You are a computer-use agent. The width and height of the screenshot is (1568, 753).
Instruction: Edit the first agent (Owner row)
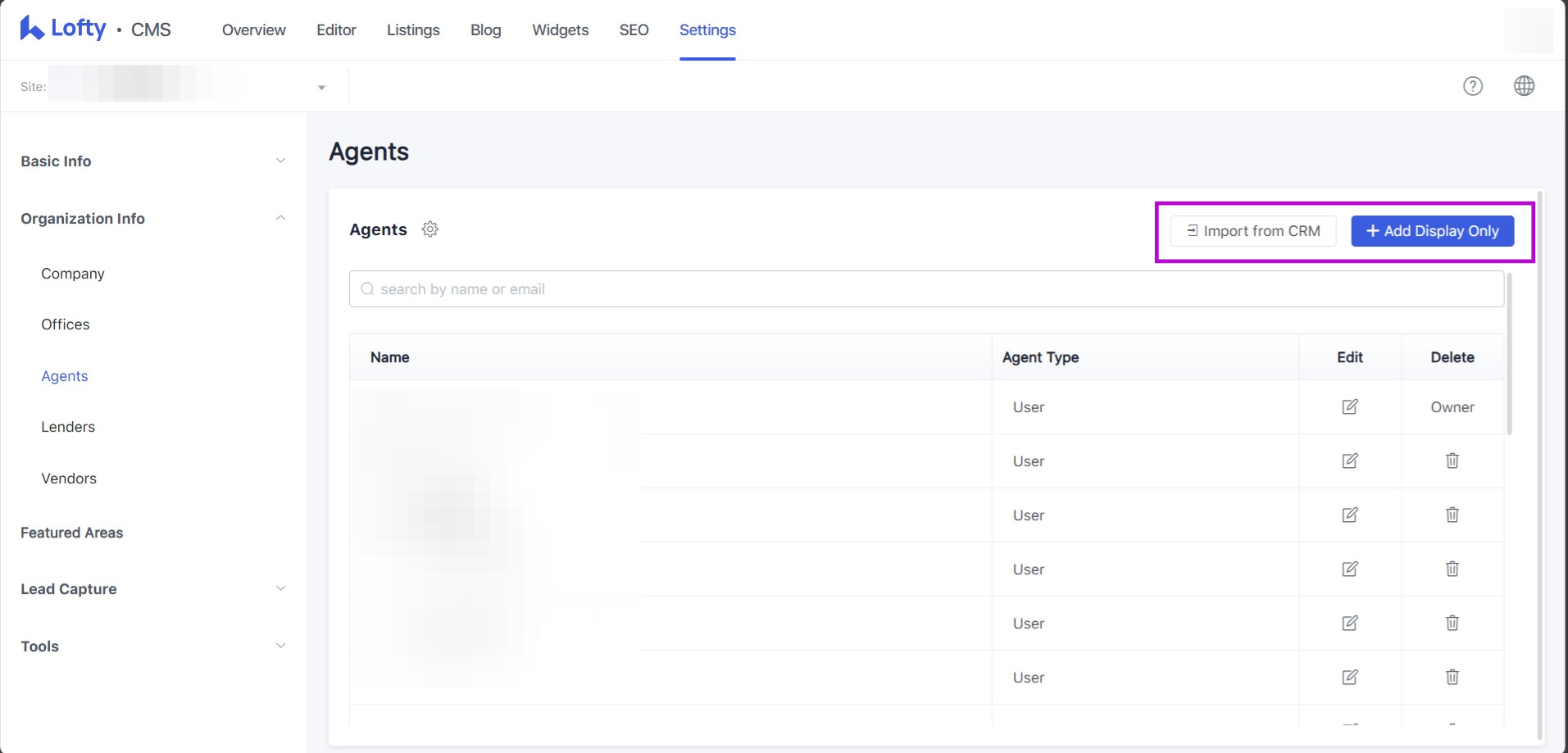(1349, 407)
